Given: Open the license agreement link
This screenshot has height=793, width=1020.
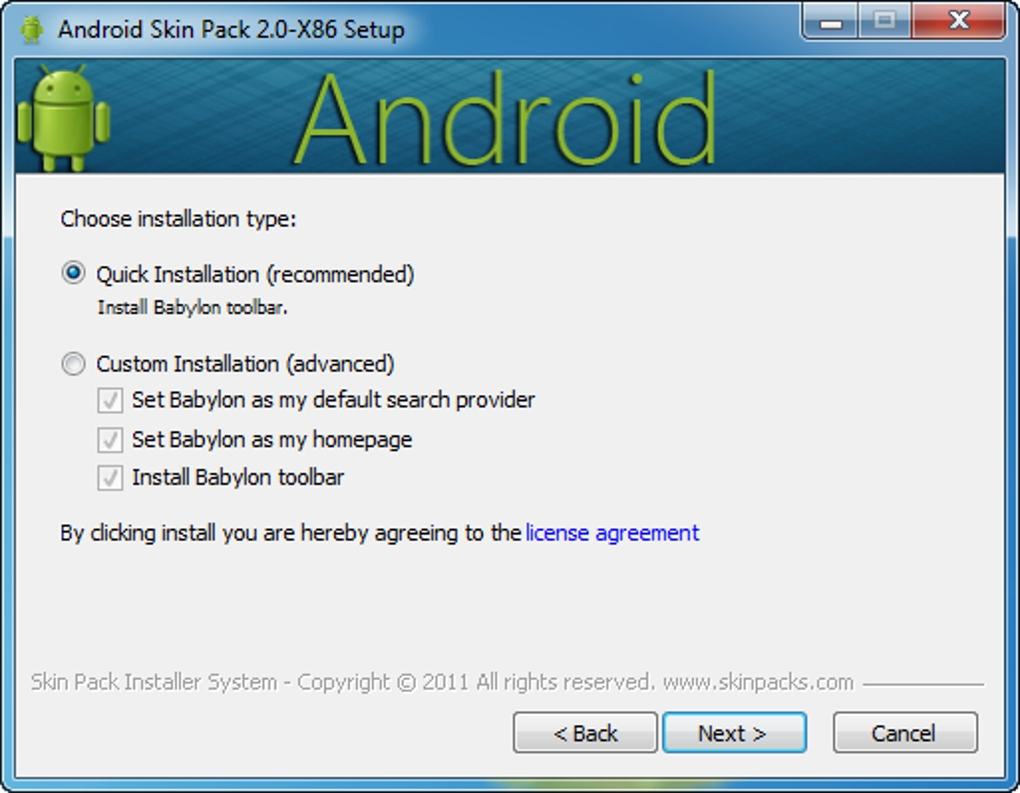Looking at the screenshot, I should (x=612, y=533).
